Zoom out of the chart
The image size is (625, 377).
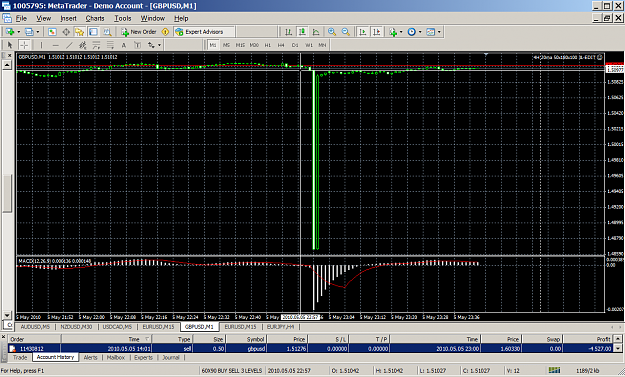pos(346,32)
